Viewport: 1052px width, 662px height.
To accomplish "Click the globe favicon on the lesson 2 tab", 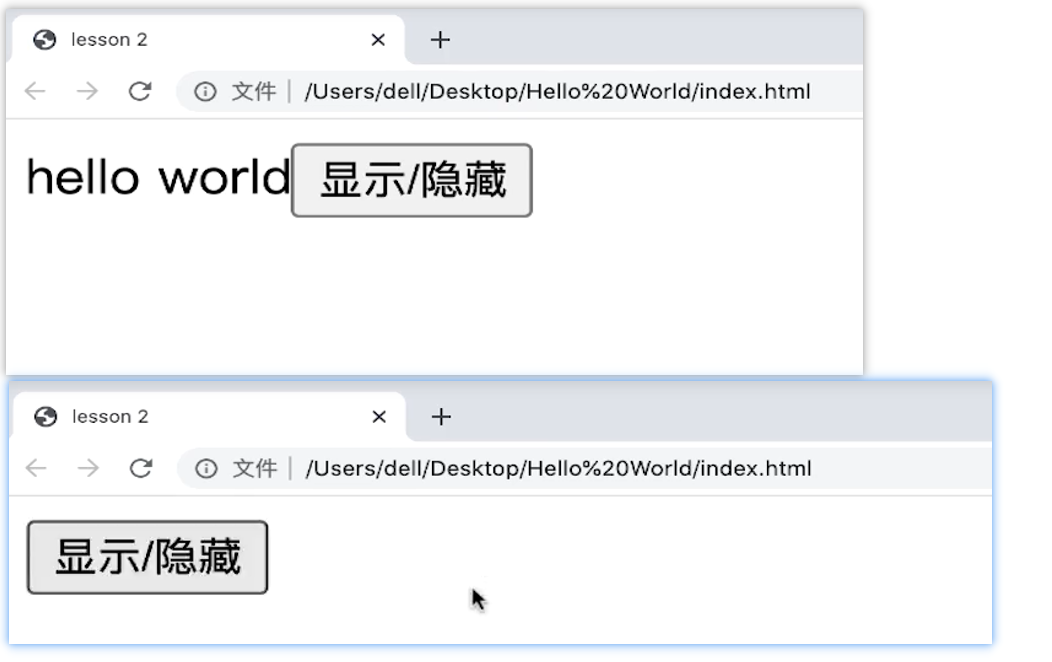I will tap(42, 39).
